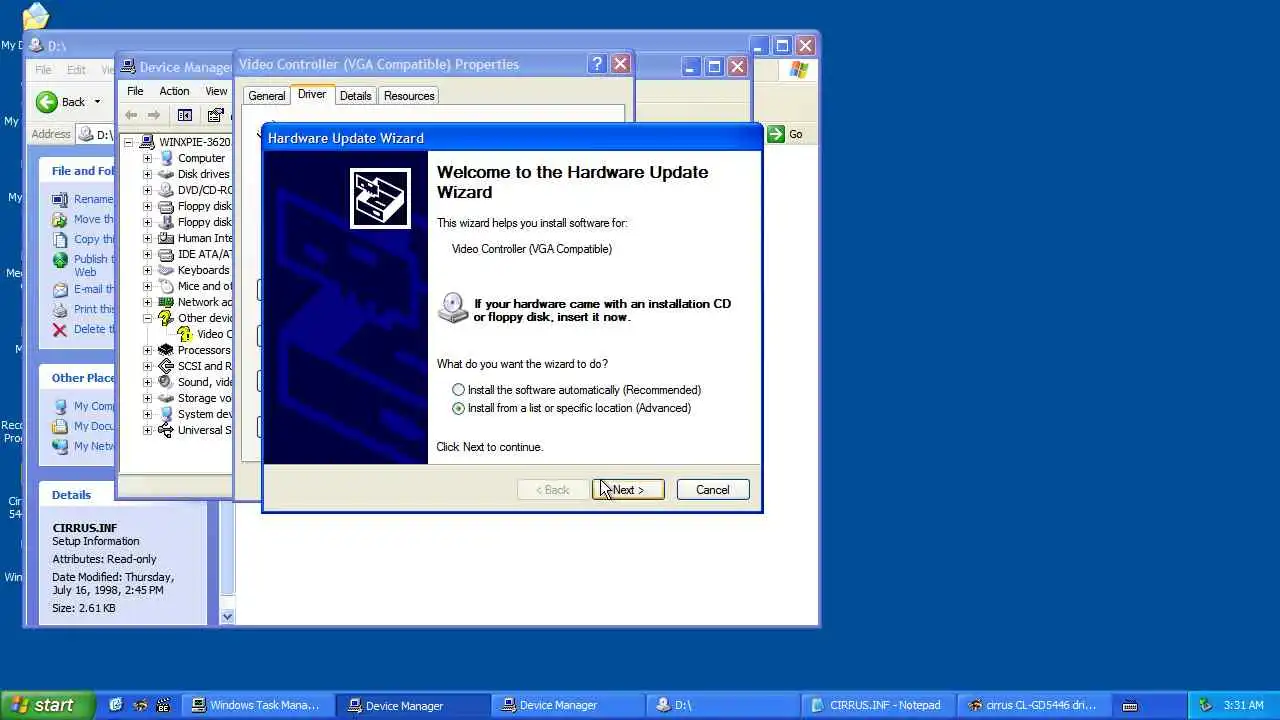
Task: Click scroll down arrow in Explorer side pane
Action: [227, 617]
